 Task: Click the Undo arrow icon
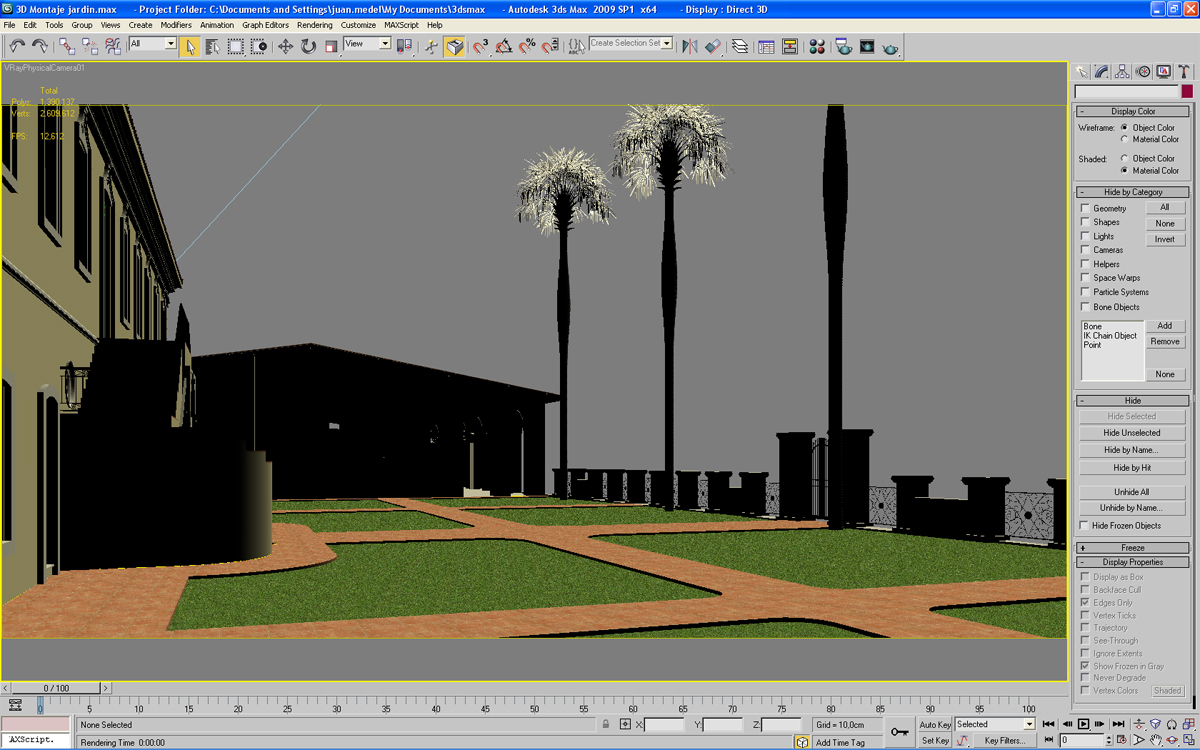[x=17, y=46]
